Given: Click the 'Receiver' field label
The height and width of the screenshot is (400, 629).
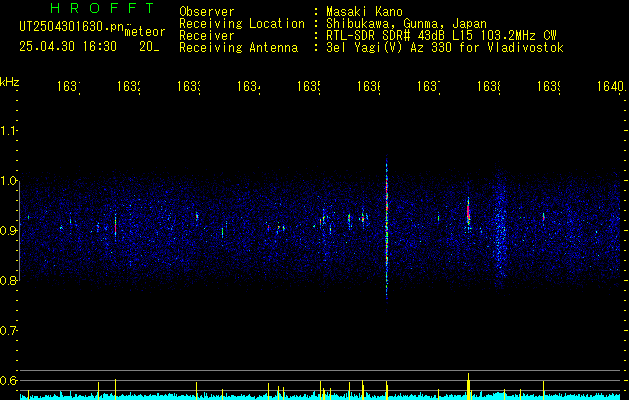Looking at the screenshot, I should click(207, 36).
